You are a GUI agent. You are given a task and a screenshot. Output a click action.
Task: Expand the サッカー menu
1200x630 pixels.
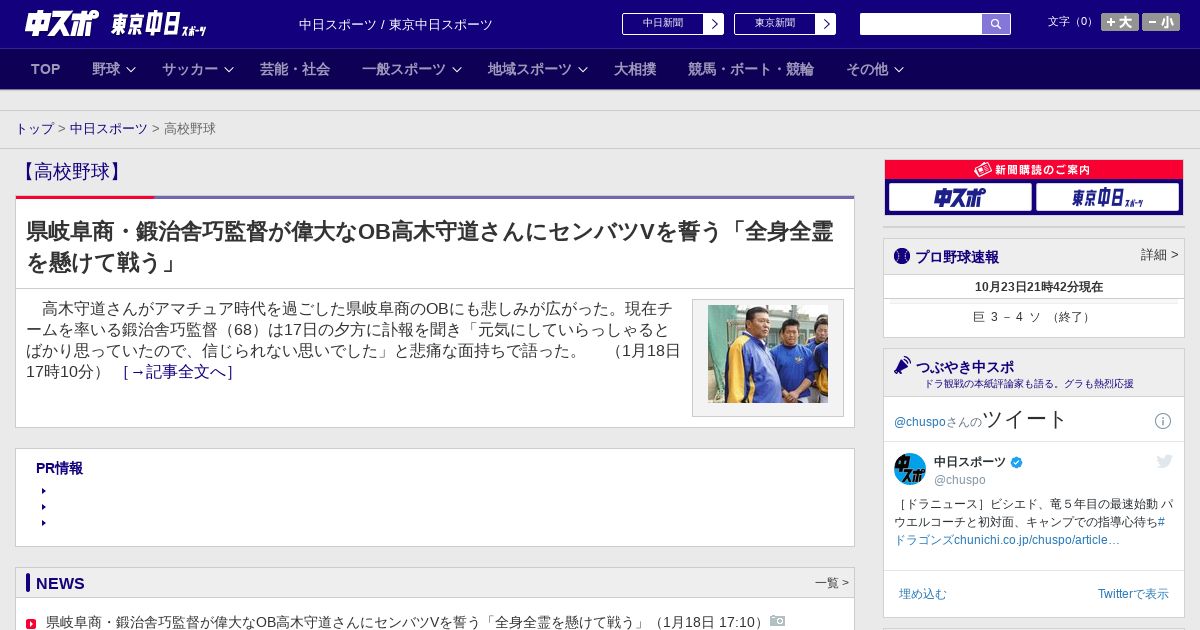[x=198, y=69]
